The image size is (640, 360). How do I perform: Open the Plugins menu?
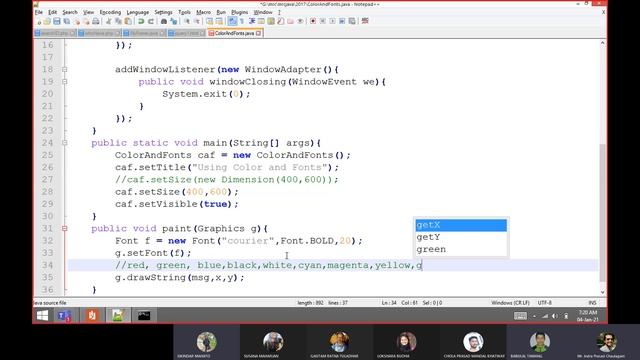pos(240,12)
